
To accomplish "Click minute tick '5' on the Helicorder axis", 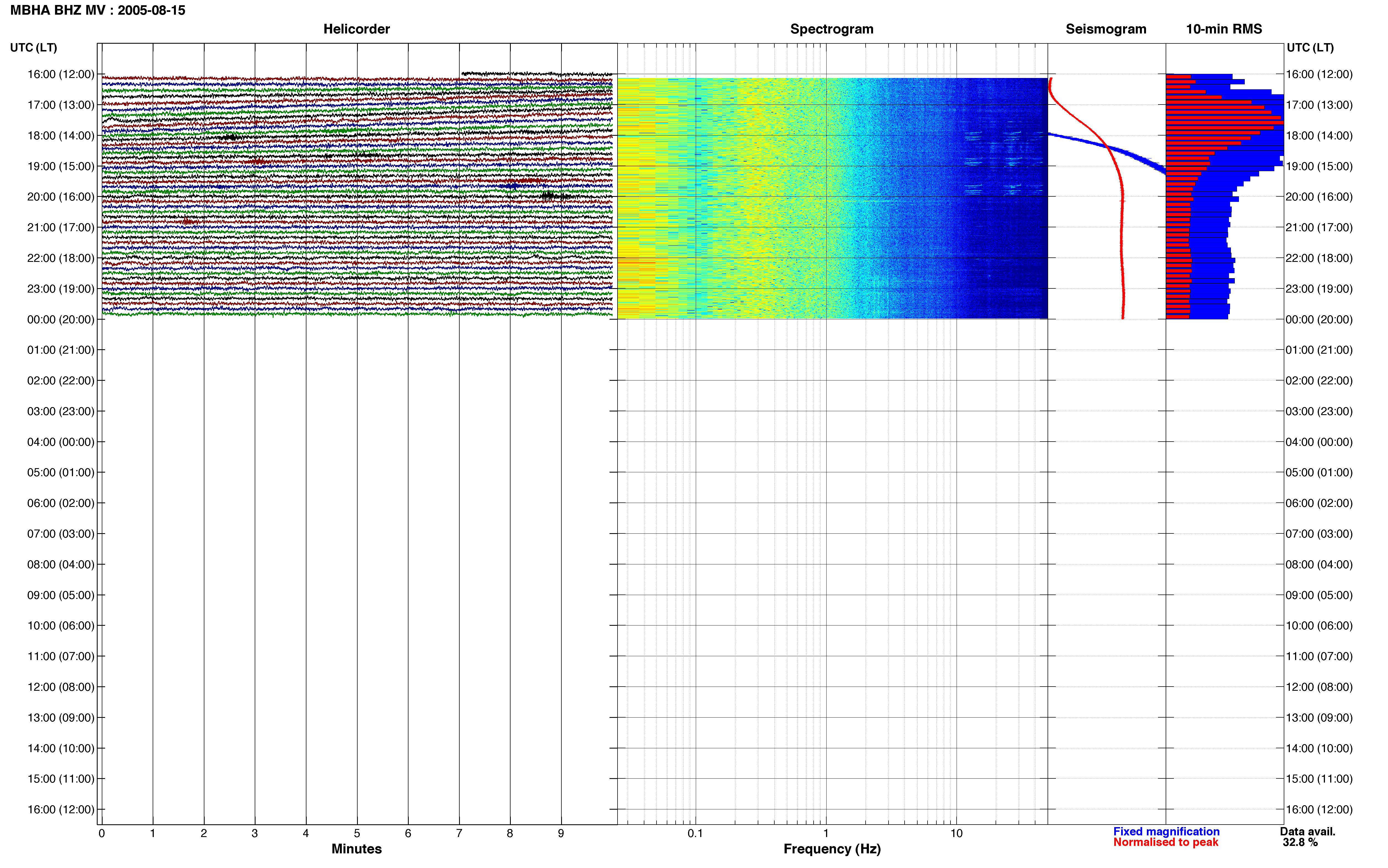I will tap(357, 833).
